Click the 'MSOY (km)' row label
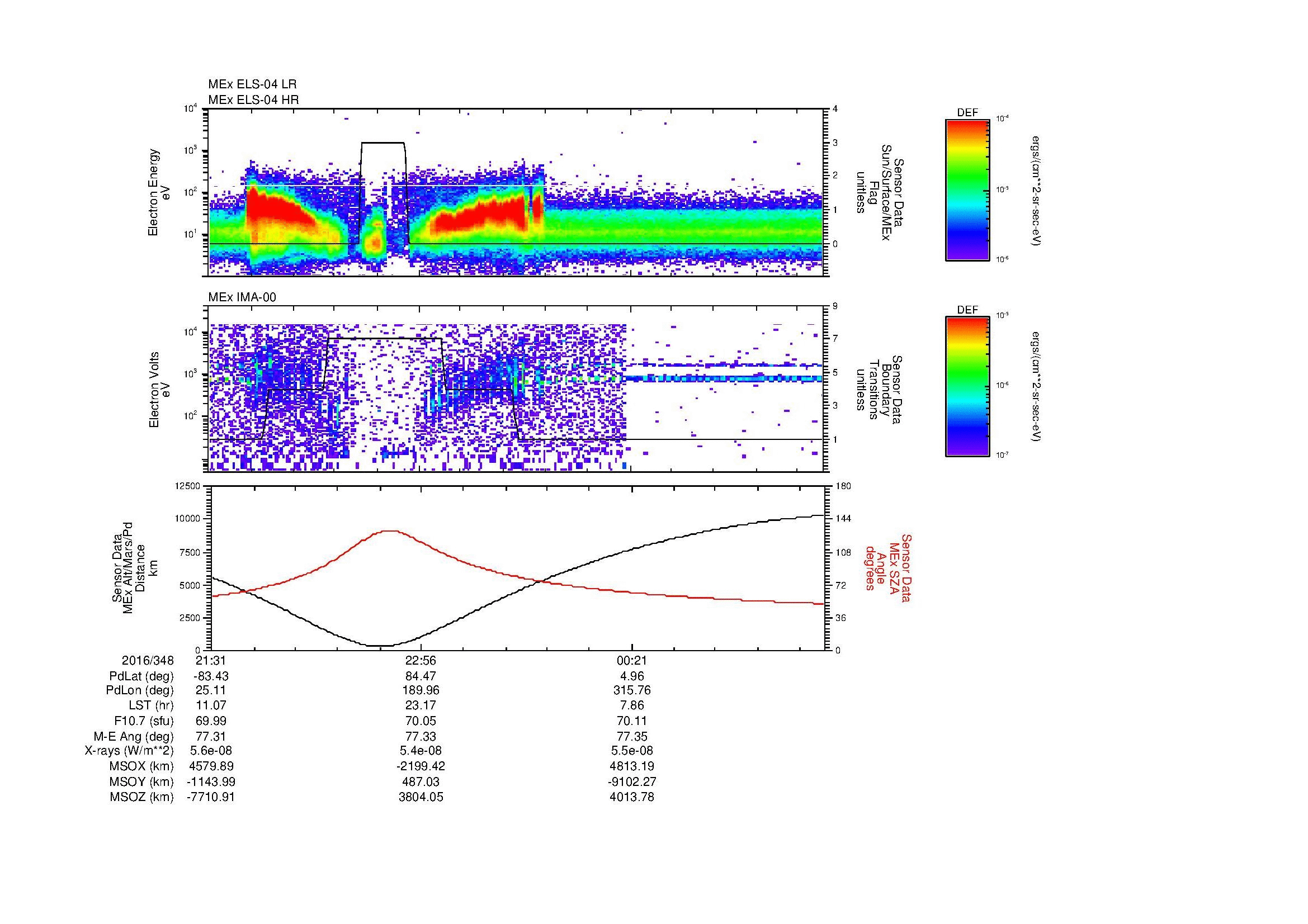This screenshot has width=1308, height=924. (142, 781)
